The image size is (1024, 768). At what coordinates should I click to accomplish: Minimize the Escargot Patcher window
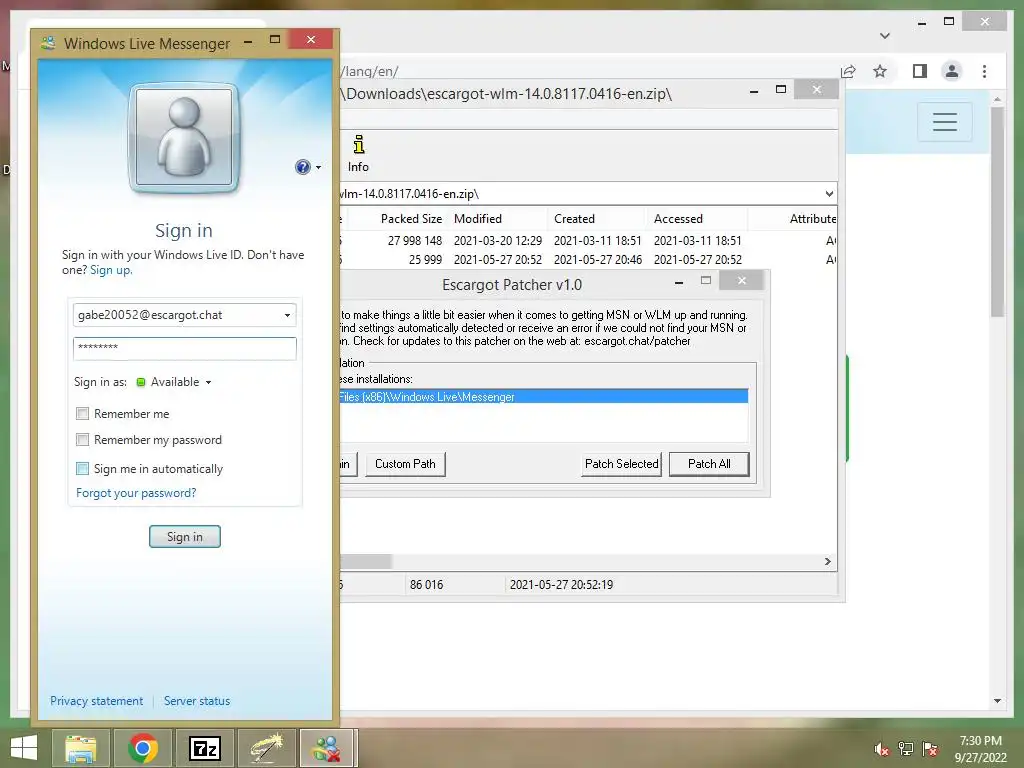pos(679,282)
